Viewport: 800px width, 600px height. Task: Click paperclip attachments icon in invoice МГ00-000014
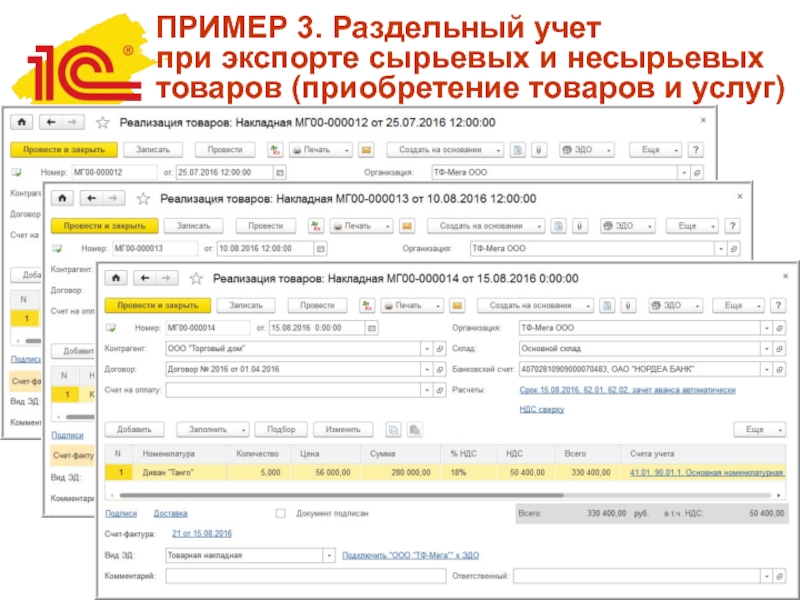pos(627,305)
